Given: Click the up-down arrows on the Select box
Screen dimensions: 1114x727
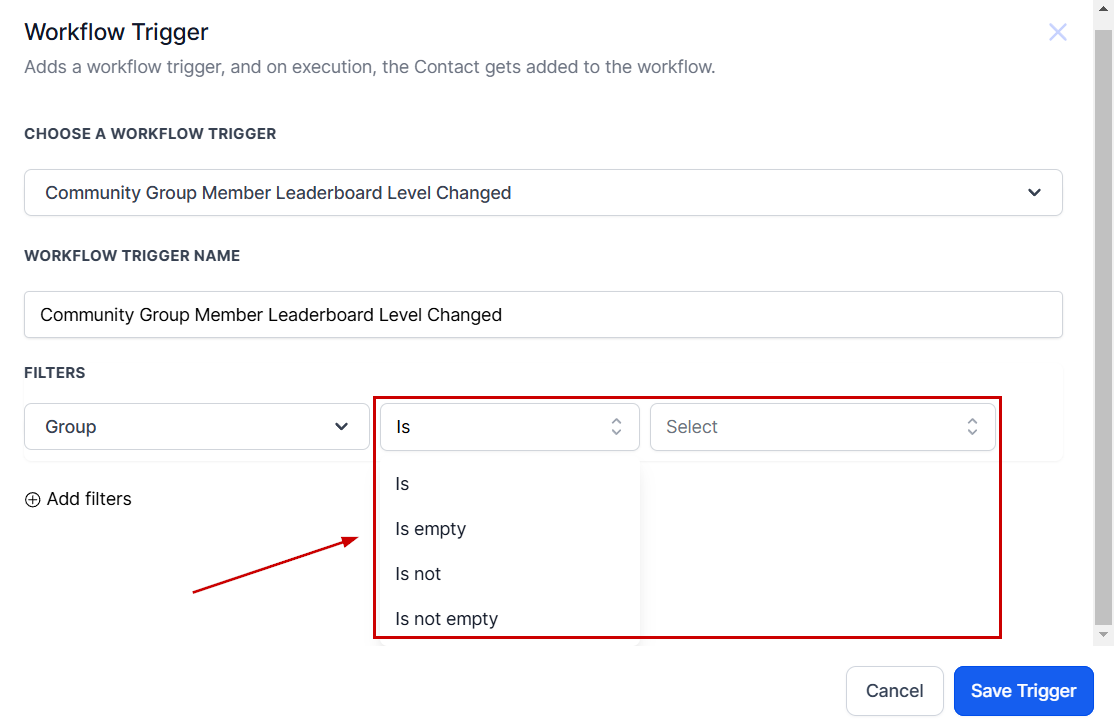Looking at the screenshot, I should tap(972, 427).
